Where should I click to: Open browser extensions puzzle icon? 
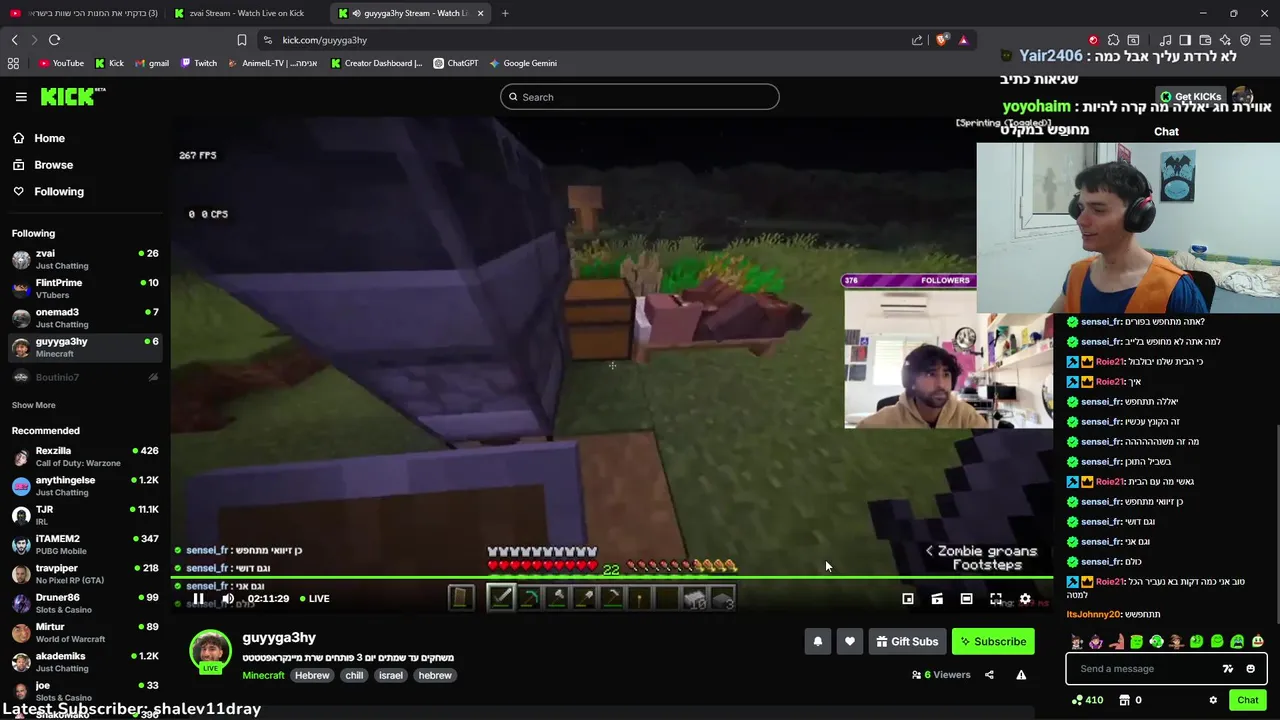(x=1113, y=40)
